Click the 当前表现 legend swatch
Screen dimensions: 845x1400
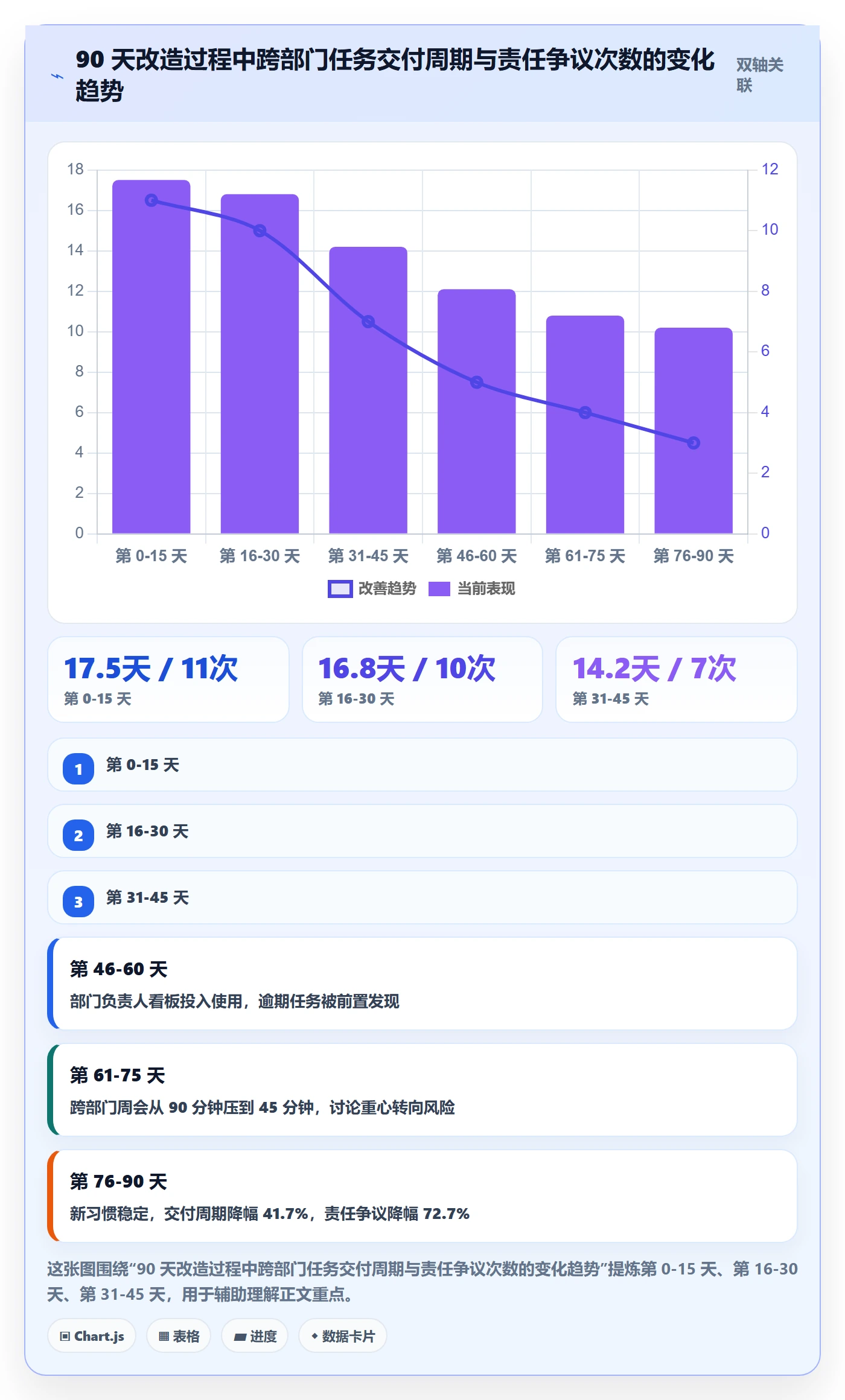tap(439, 589)
